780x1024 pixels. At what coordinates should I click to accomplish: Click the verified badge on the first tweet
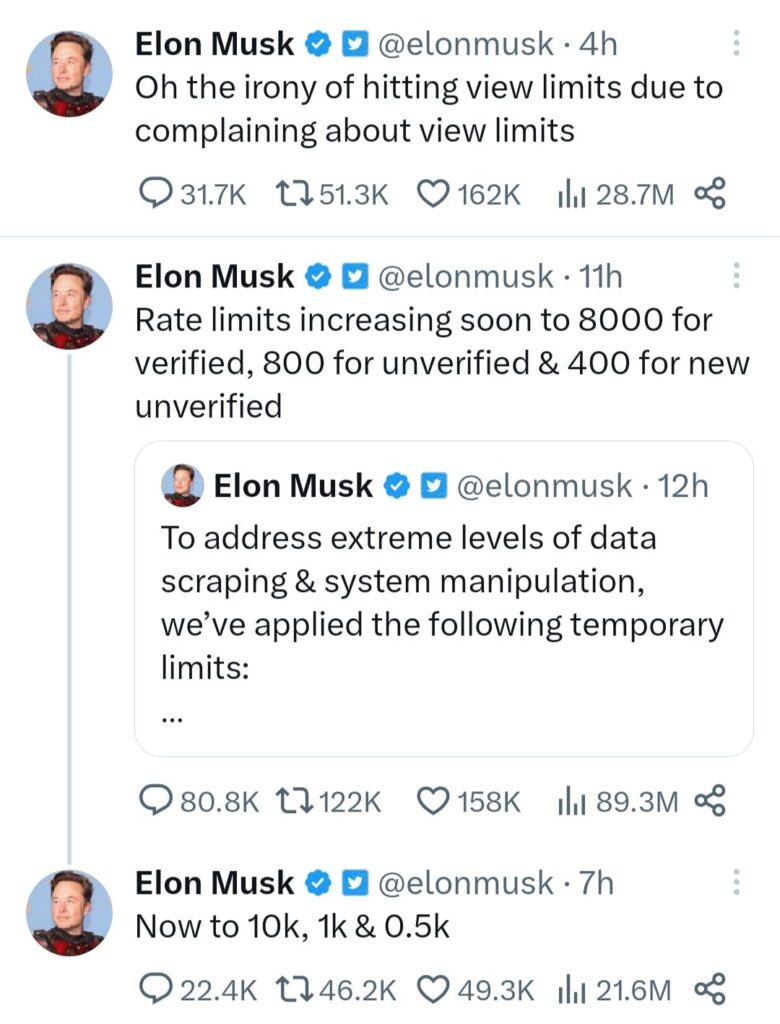tap(317, 43)
